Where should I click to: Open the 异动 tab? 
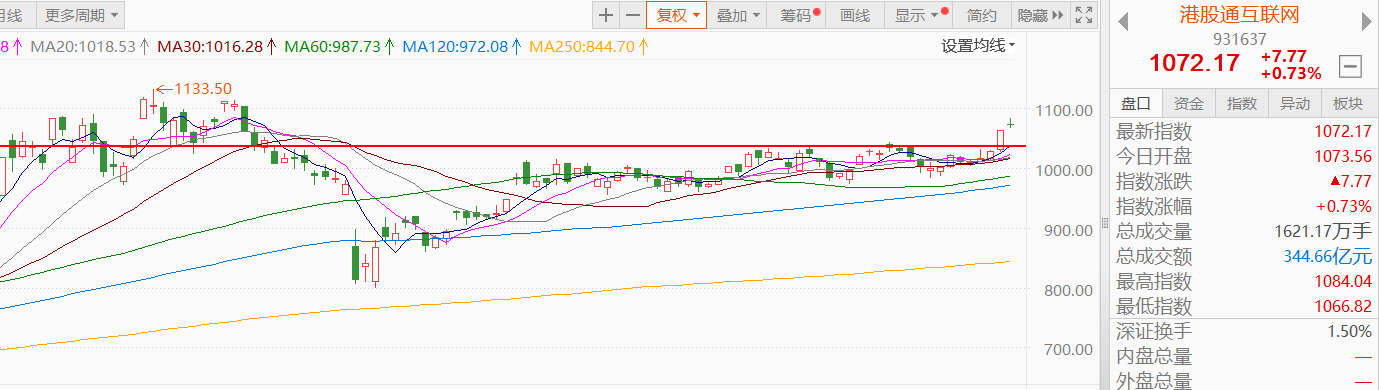pos(1295,103)
